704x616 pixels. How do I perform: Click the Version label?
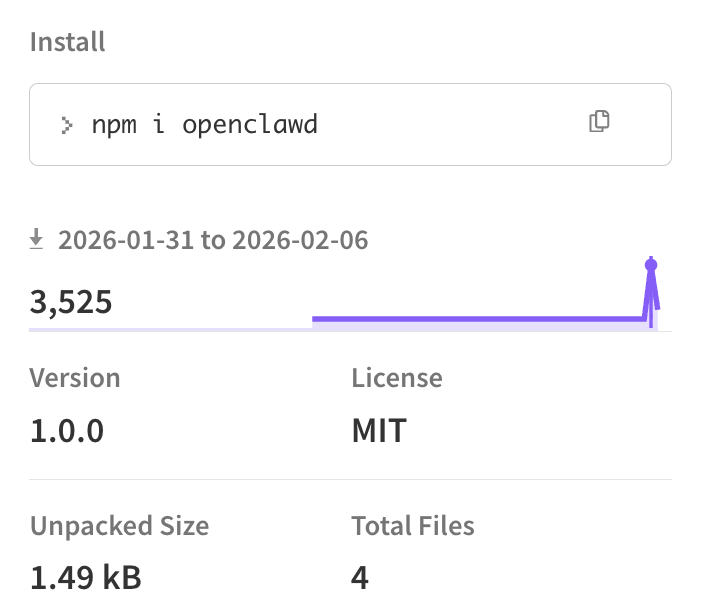click(x=75, y=378)
